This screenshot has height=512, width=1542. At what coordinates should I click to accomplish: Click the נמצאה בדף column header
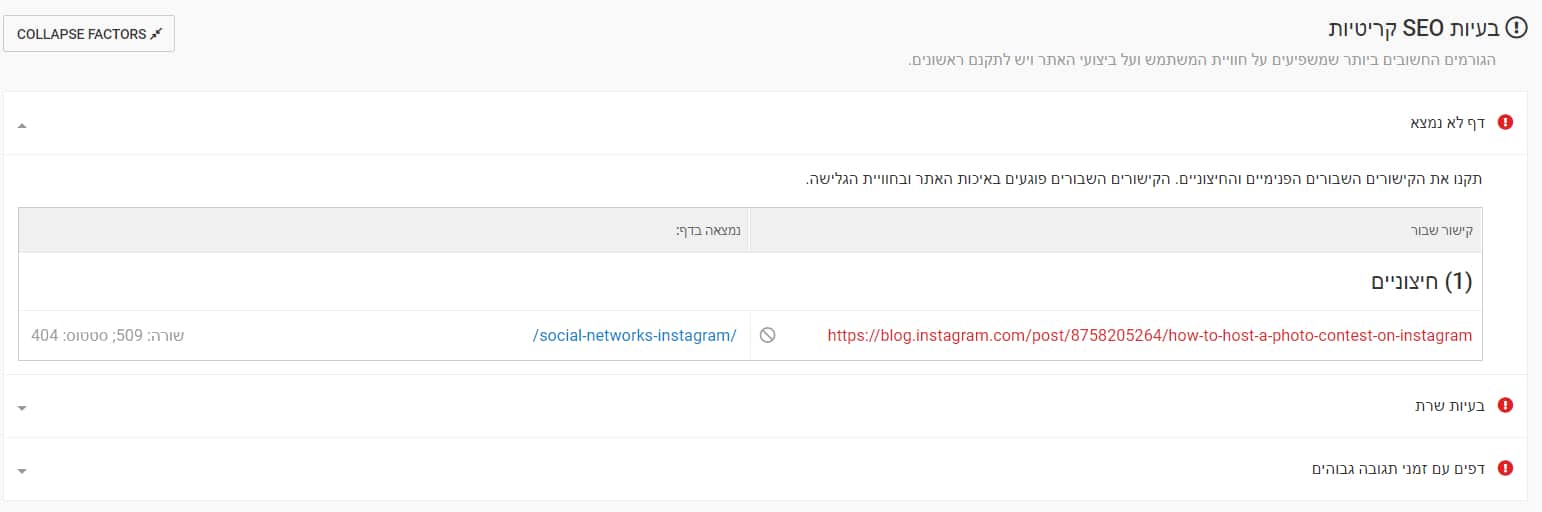[x=708, y=231]
